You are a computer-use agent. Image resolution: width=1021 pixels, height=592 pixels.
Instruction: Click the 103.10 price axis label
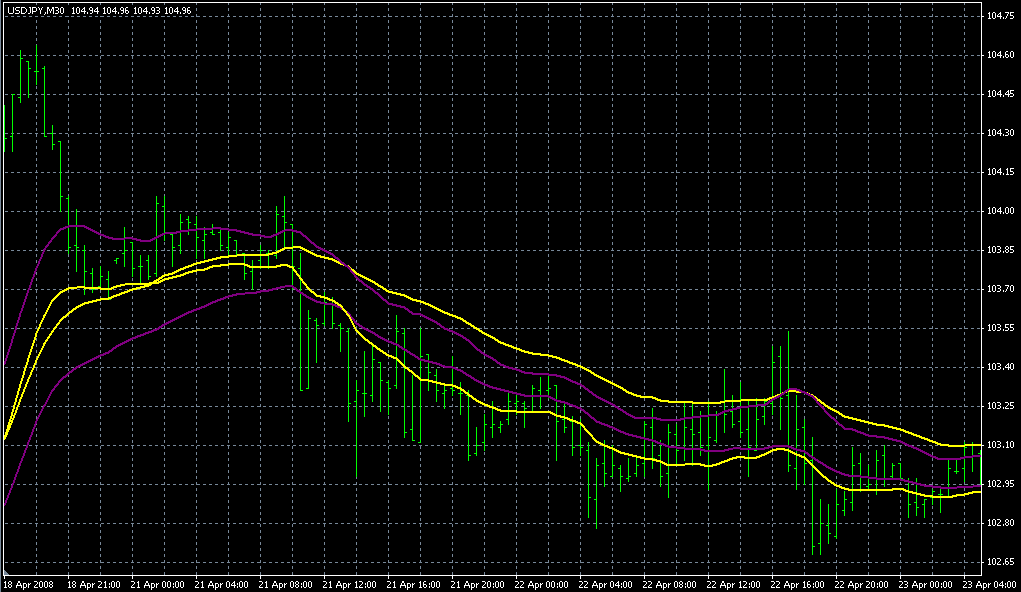(1000, 445)
